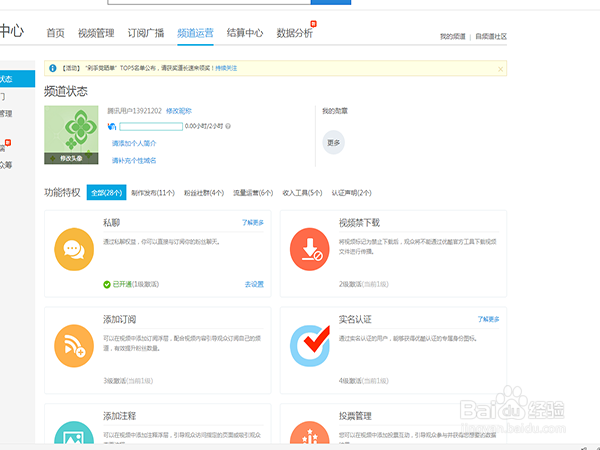600x450 pixels.
Task: Click the 功能特权 heading
Action: [x=62, y=192]
